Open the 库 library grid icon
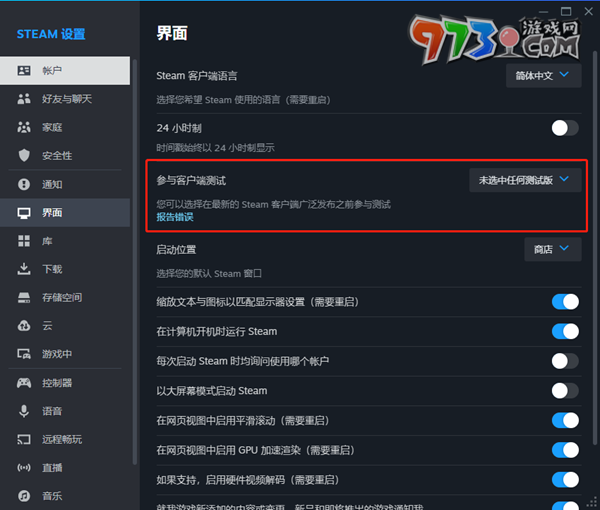The image size is (600, 510). tap(24, 241)
